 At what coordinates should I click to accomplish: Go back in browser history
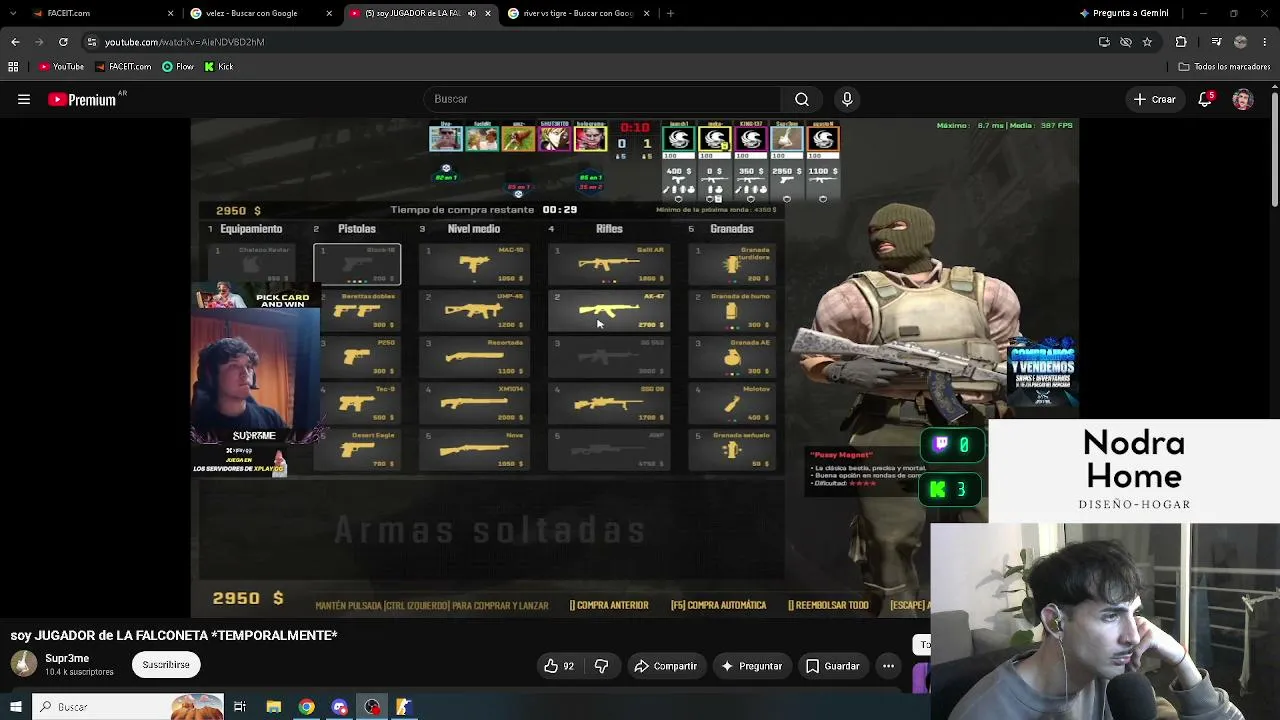pyautogui.click(x=15, y=42)
